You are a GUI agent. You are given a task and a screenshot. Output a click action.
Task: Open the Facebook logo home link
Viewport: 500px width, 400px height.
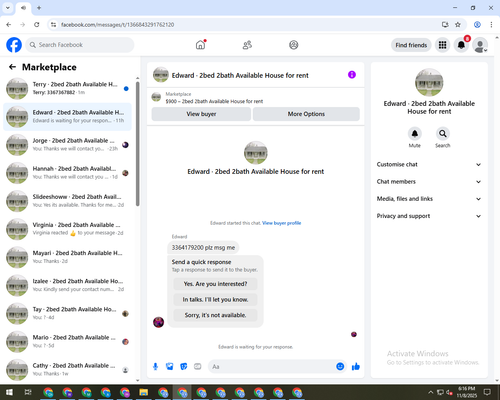point(14,45)
